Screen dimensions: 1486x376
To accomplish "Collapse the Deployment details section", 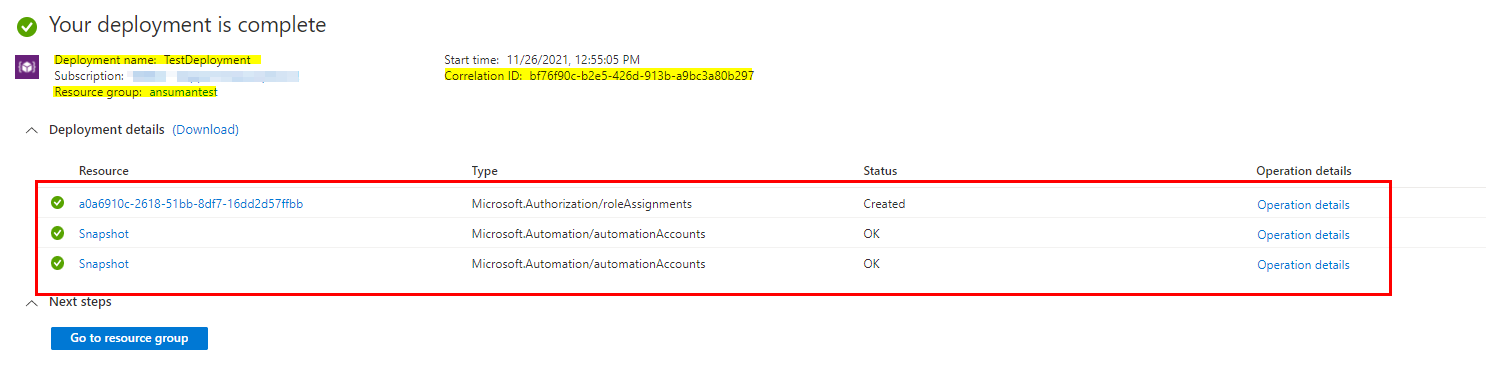I will (32, 130).
